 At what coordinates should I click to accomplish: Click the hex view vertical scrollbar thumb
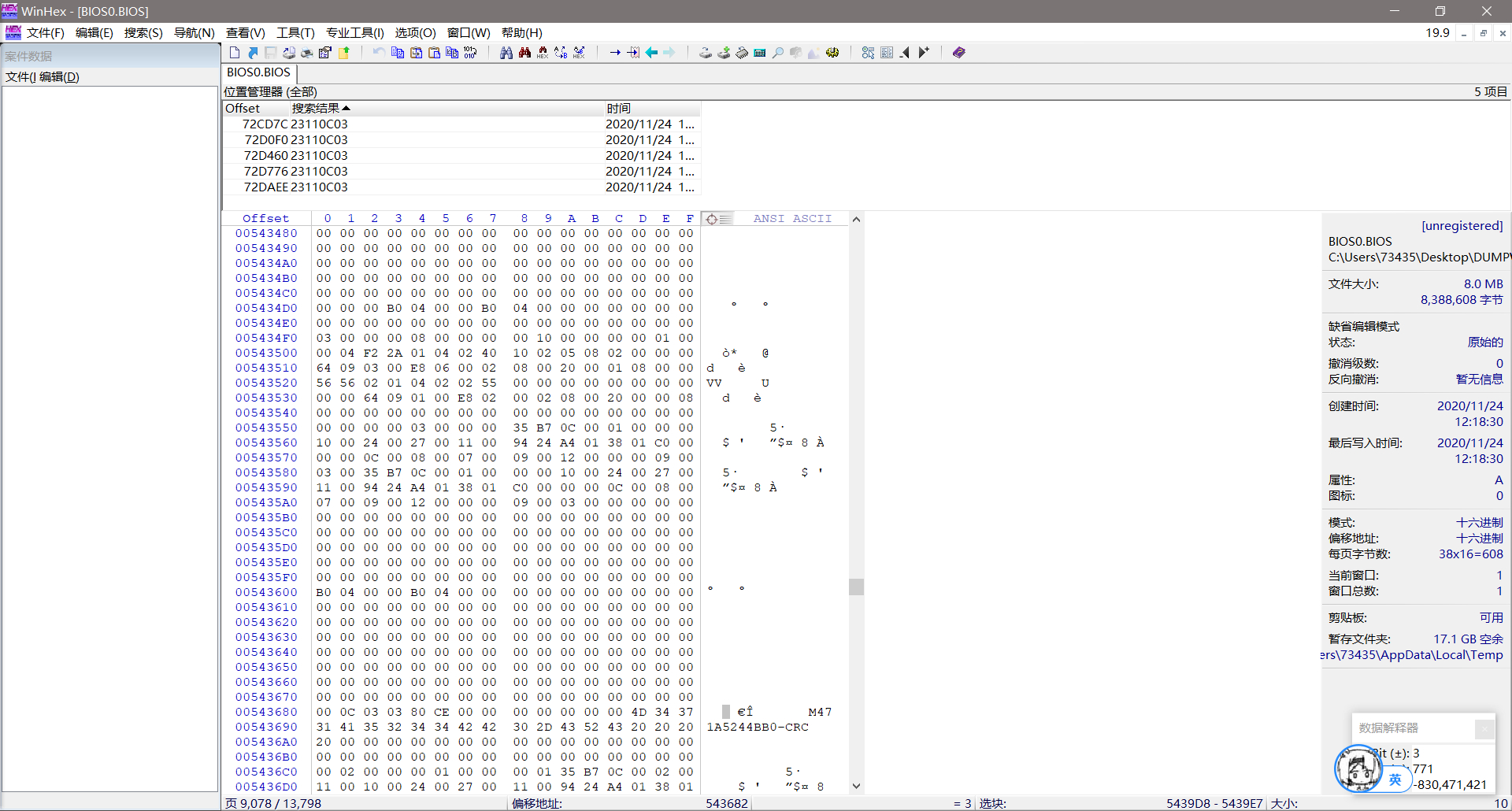pyautogui.click(x=856, y=587)
